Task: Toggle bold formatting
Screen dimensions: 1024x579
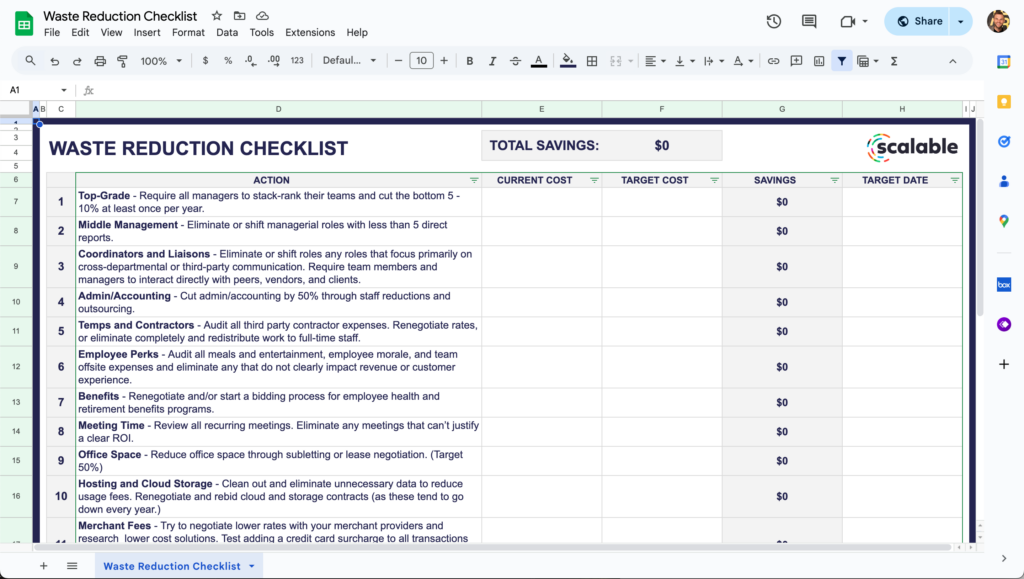Action: [x=470, y=61]
